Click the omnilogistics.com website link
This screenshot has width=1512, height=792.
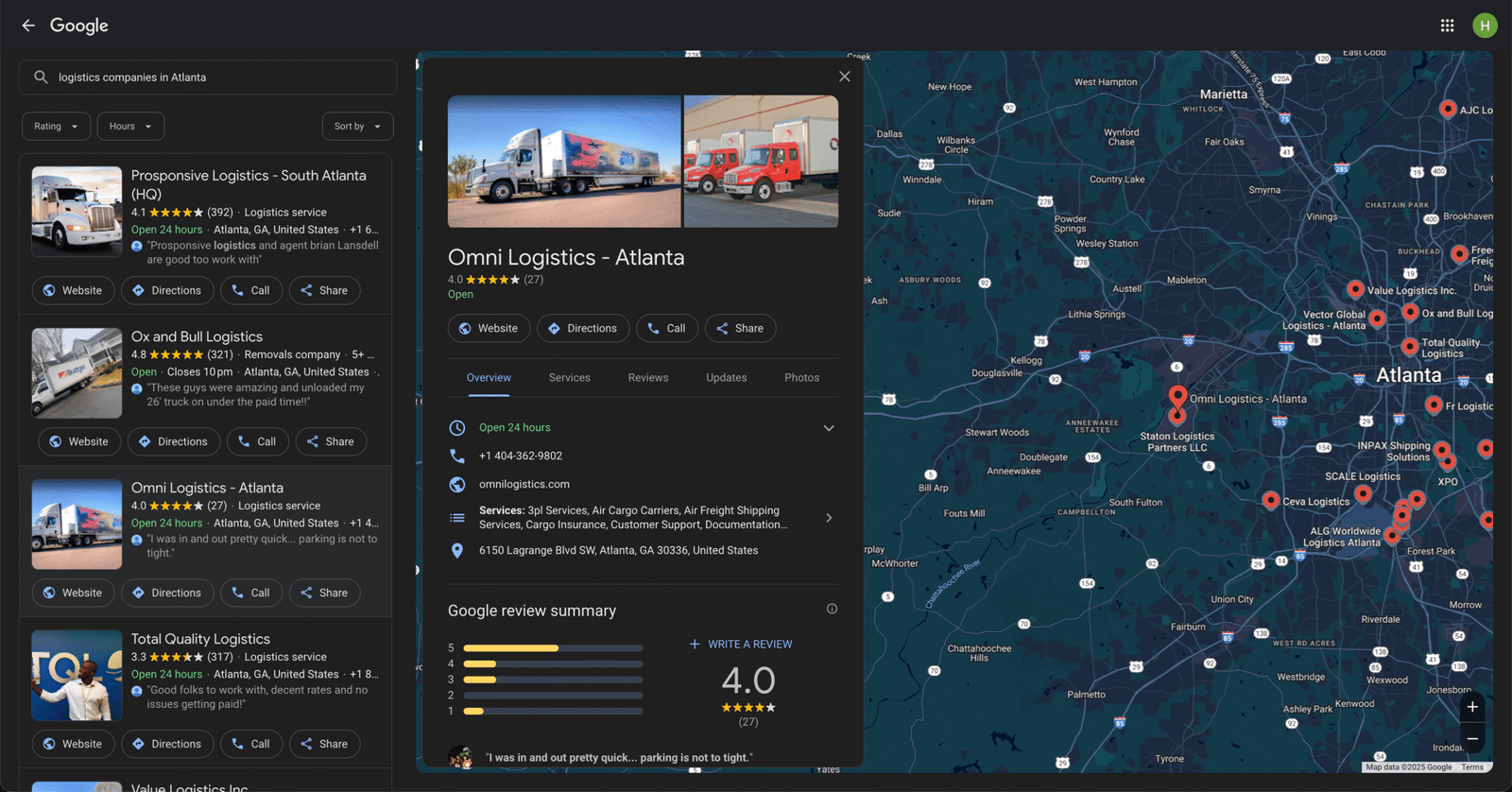(x=524, y=485)
